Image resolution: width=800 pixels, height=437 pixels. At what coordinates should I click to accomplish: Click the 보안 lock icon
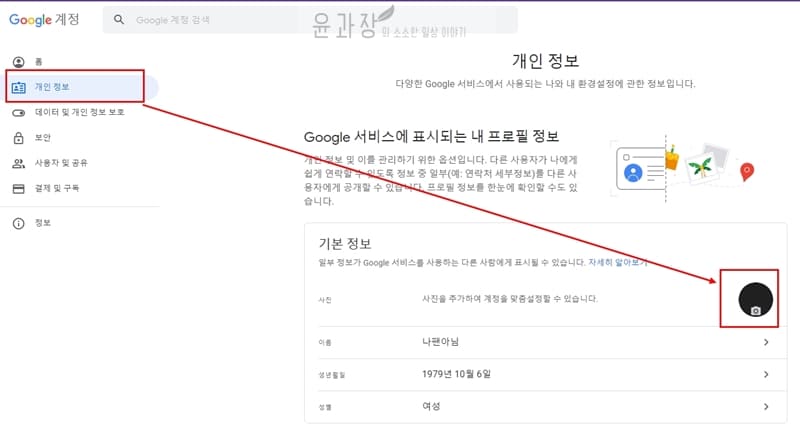[18, 138]
